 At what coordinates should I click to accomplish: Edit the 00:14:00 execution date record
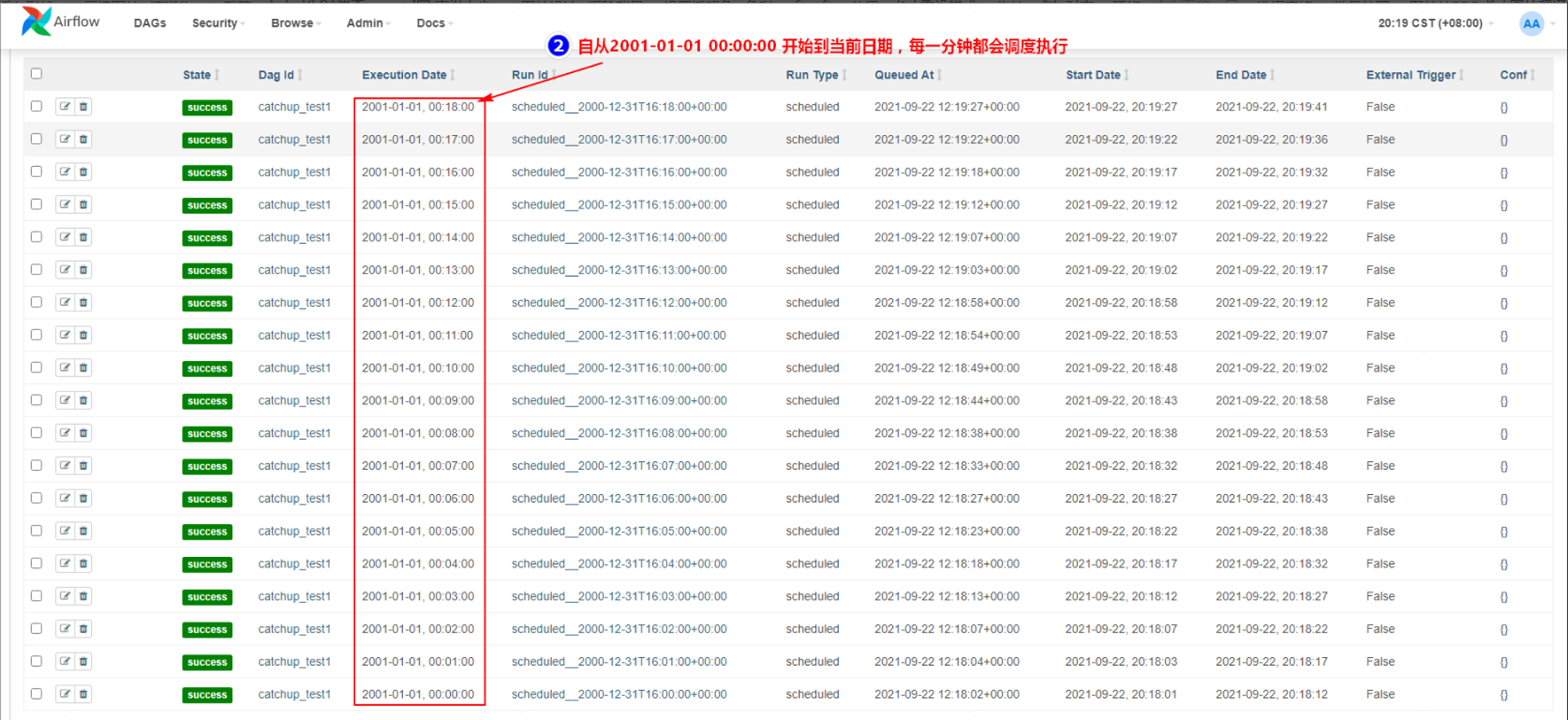65,237
